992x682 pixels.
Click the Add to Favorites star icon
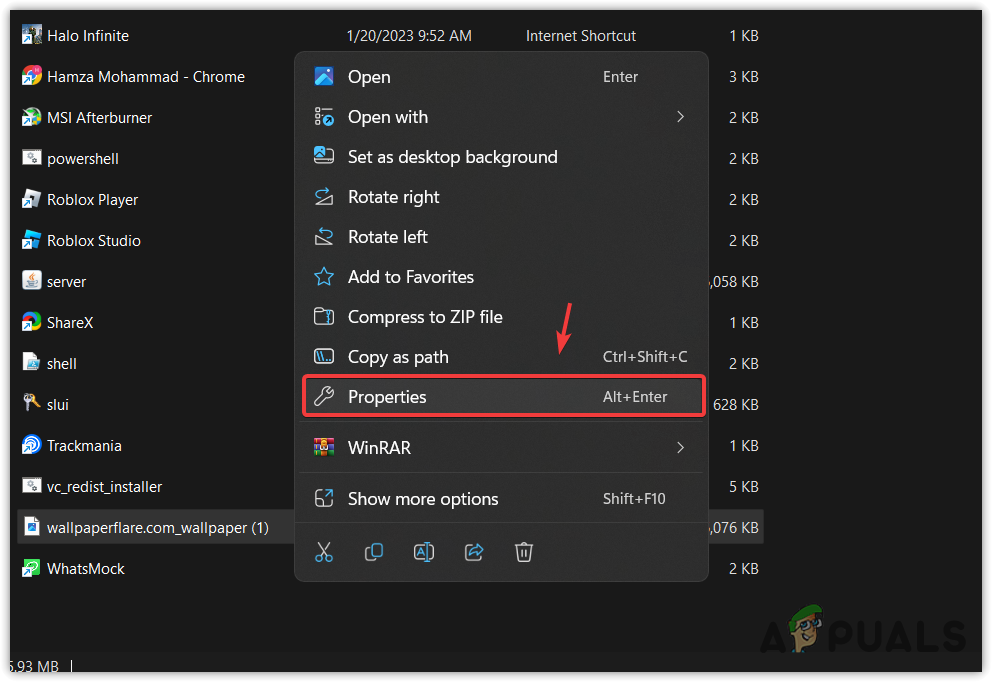(x=324, y=276)
